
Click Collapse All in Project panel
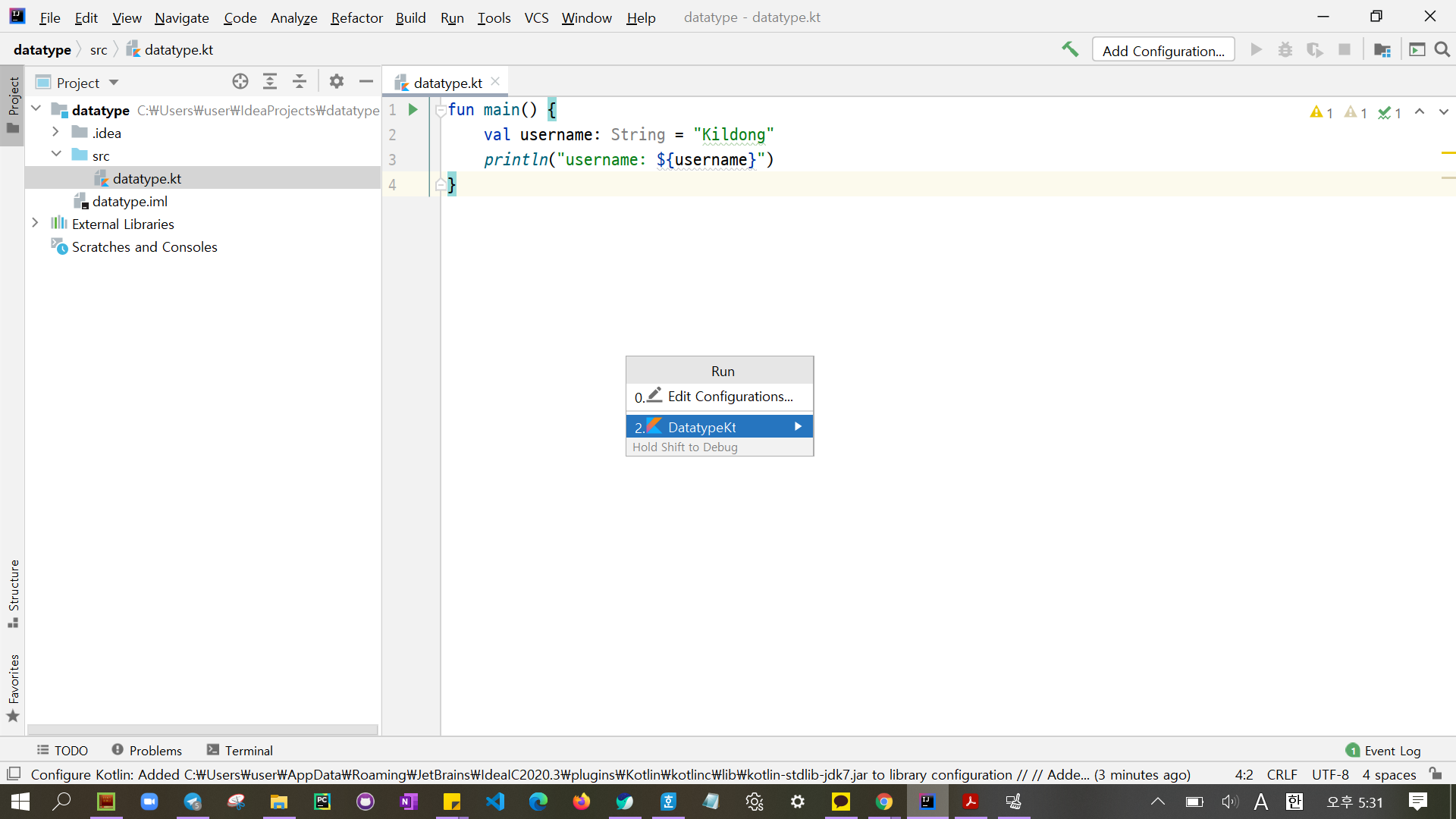coord(300,82)
